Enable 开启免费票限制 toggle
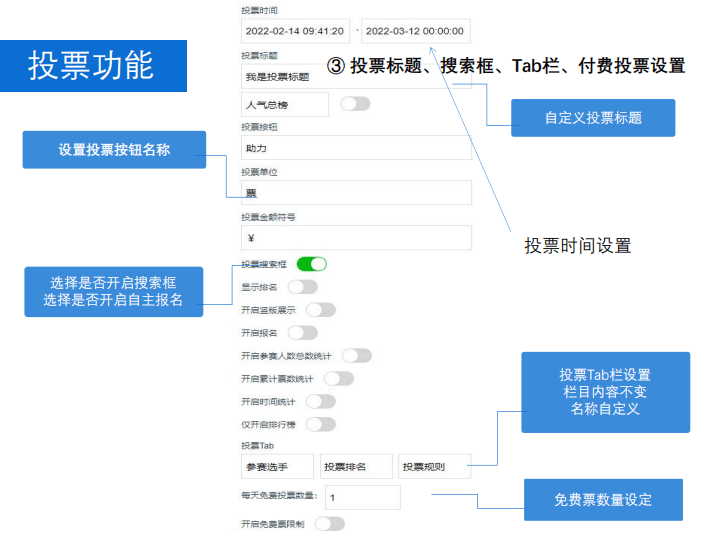 click(x=329, y=524)
